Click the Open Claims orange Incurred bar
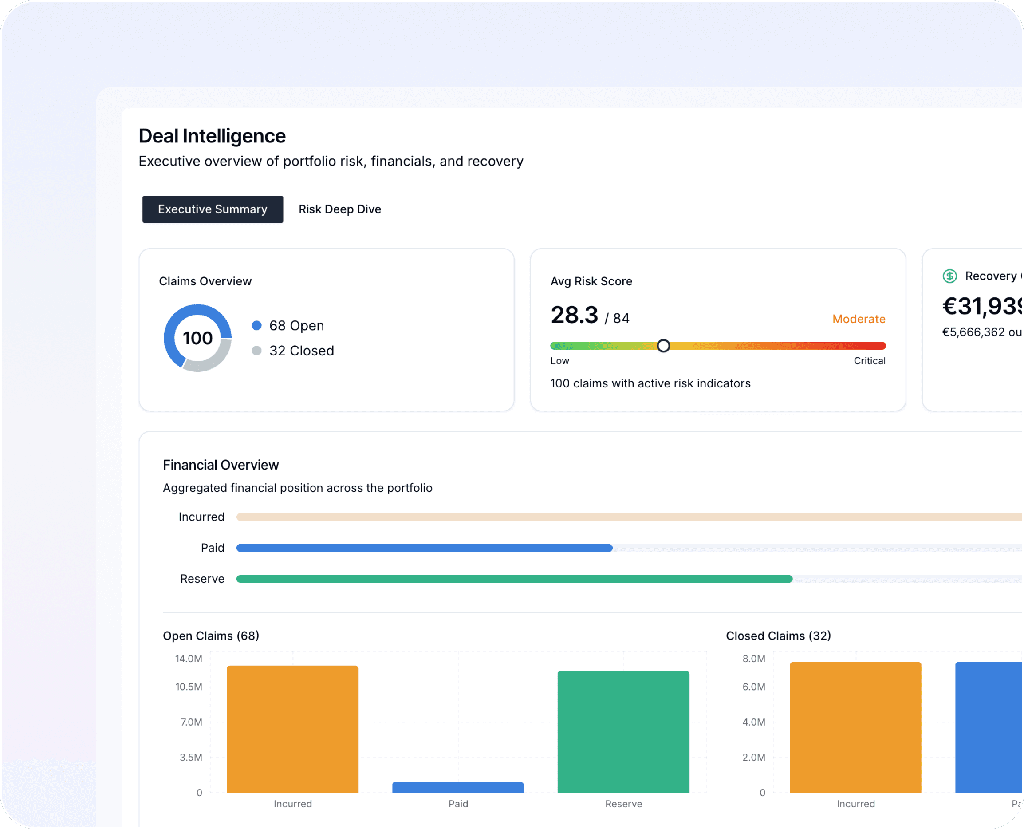The width and height of the screenshot is (1024, 829). [293, 729]
